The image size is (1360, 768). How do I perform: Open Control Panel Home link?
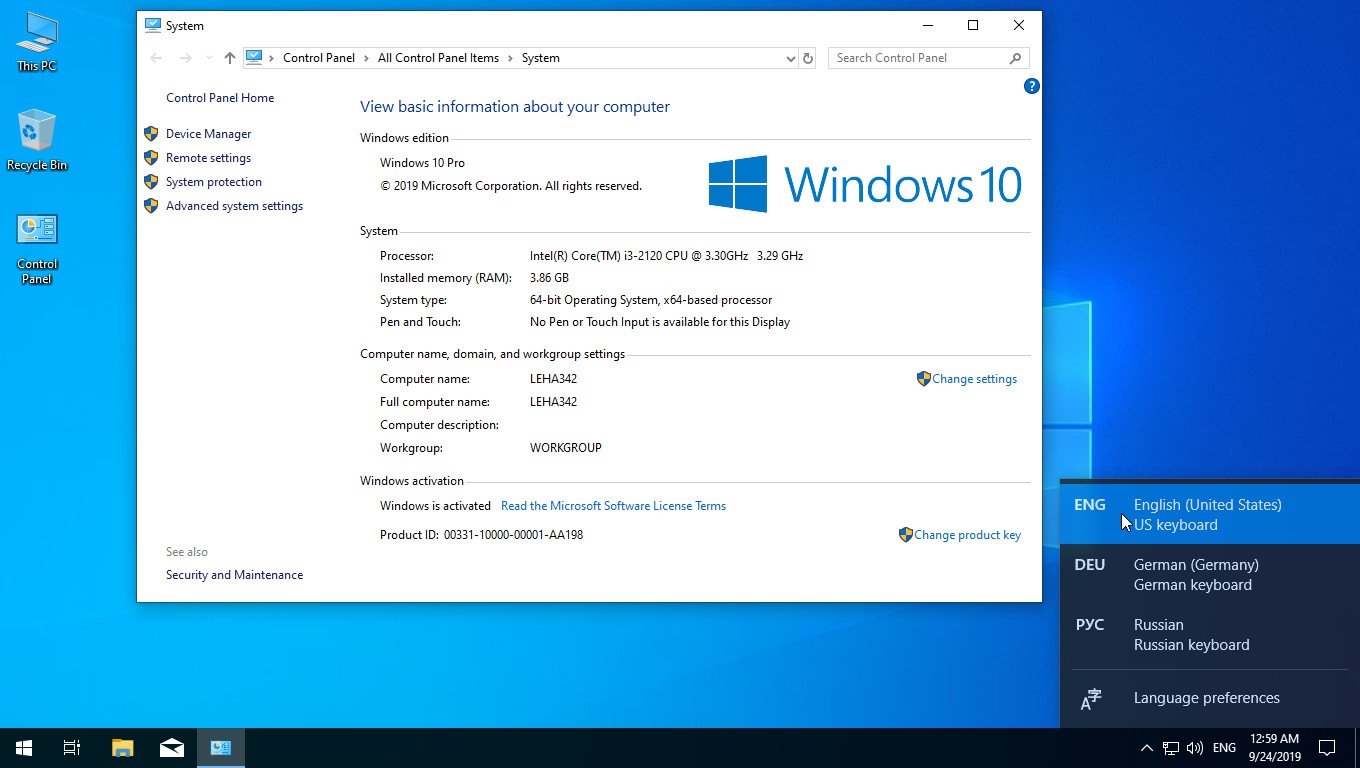(220, 98)
